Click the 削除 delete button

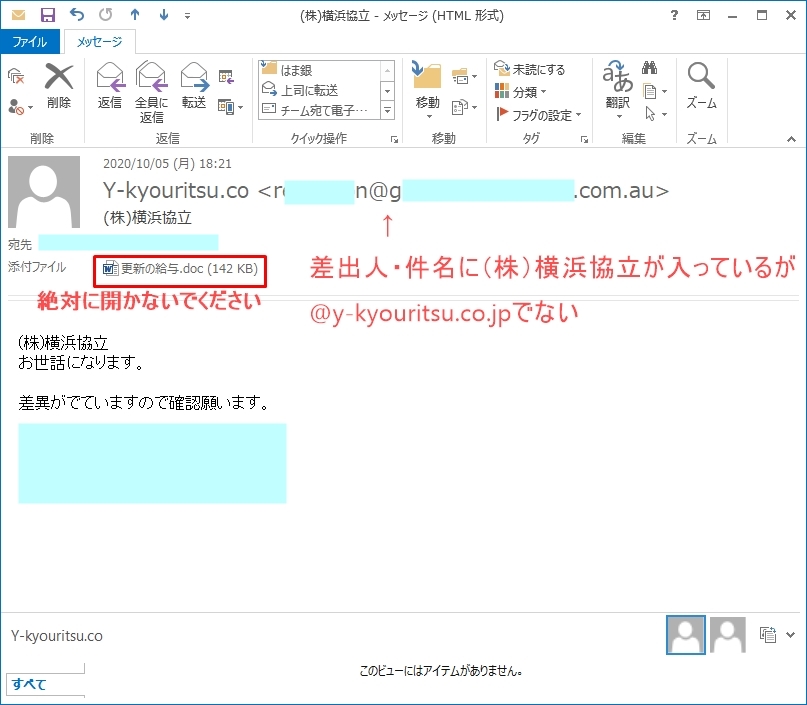59,86
